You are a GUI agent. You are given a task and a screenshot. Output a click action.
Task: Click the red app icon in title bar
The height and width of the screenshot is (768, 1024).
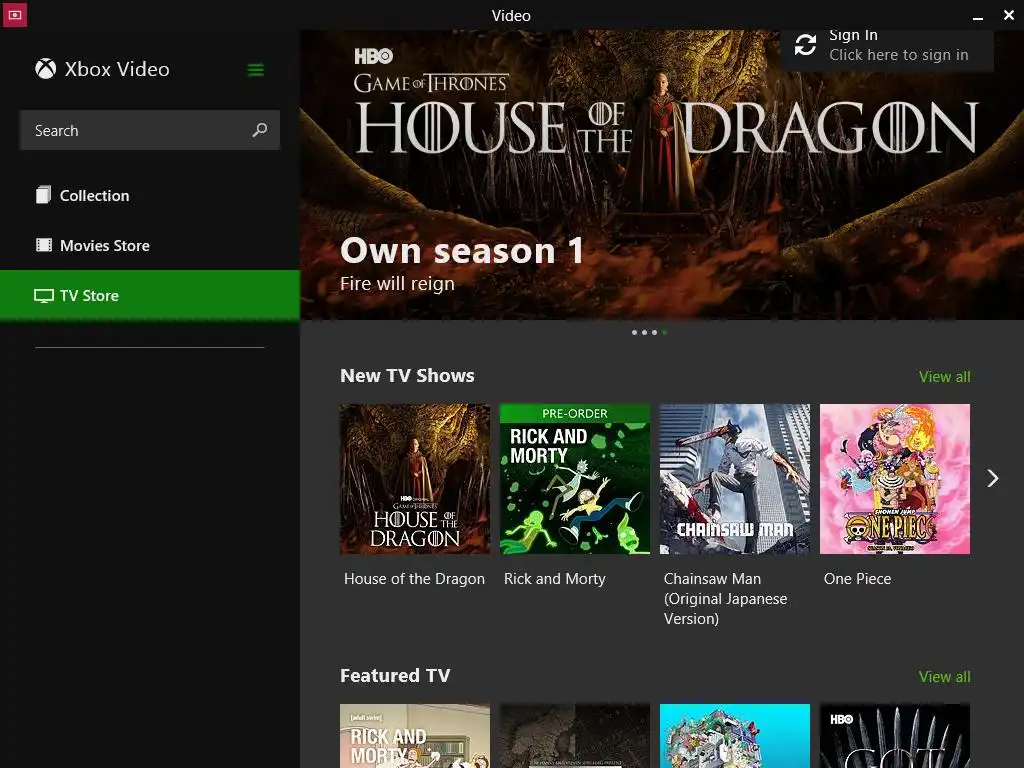pos(14,14)
